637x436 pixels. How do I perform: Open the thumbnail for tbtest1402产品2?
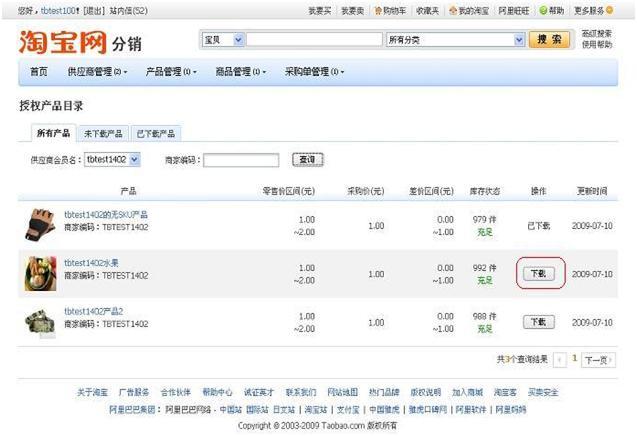pos(40,322)
